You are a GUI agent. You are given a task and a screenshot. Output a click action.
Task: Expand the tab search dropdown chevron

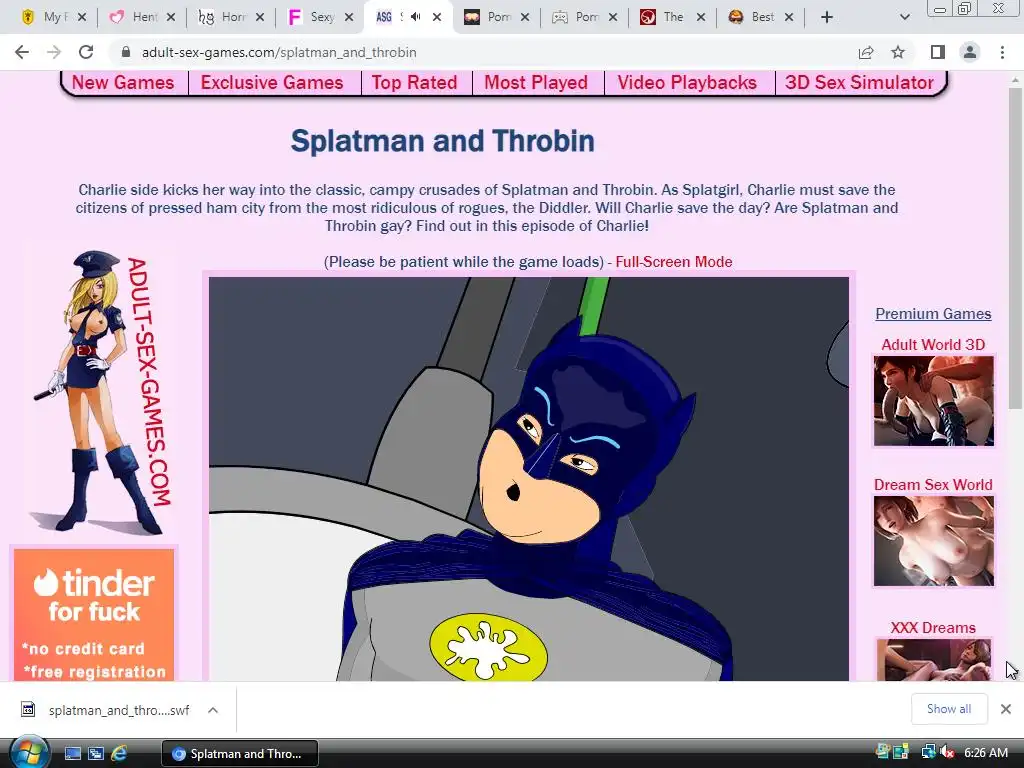pyautogui.click(x=904, y=17)
